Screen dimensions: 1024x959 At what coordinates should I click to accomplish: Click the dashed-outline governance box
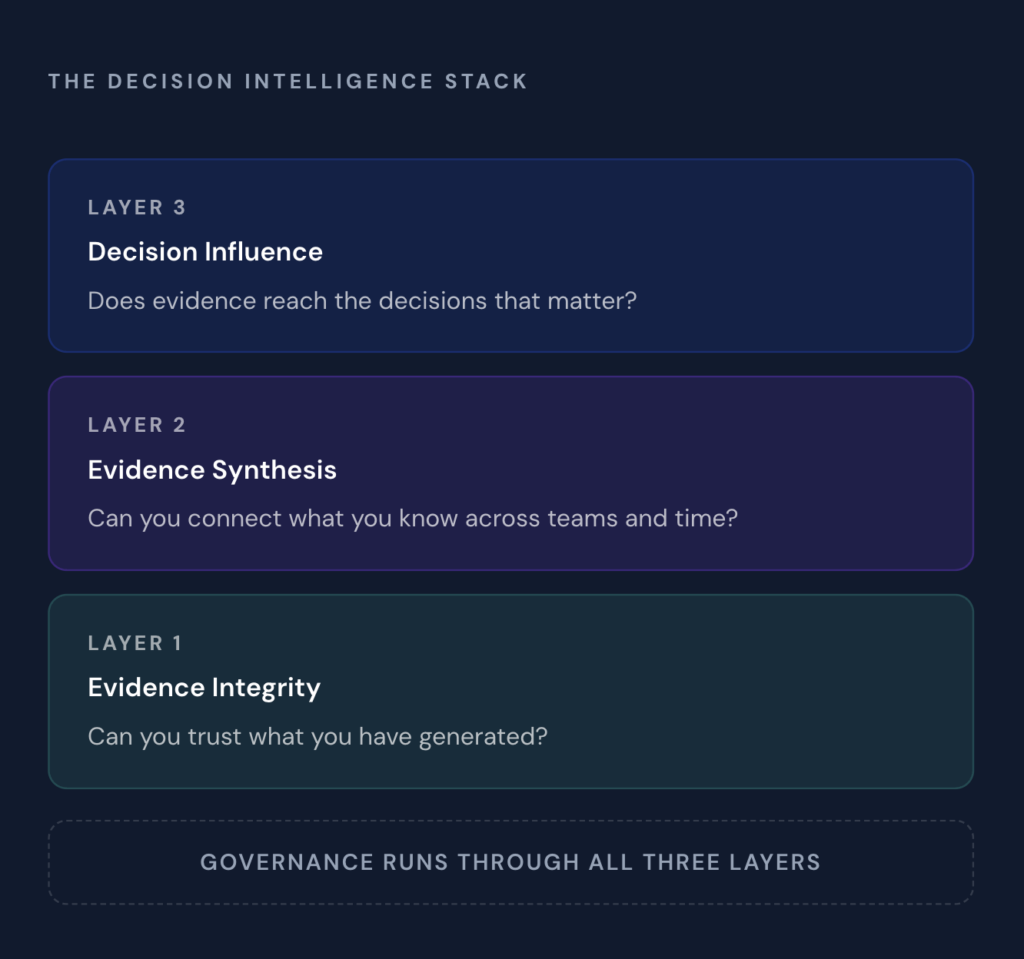coord(900,862)
